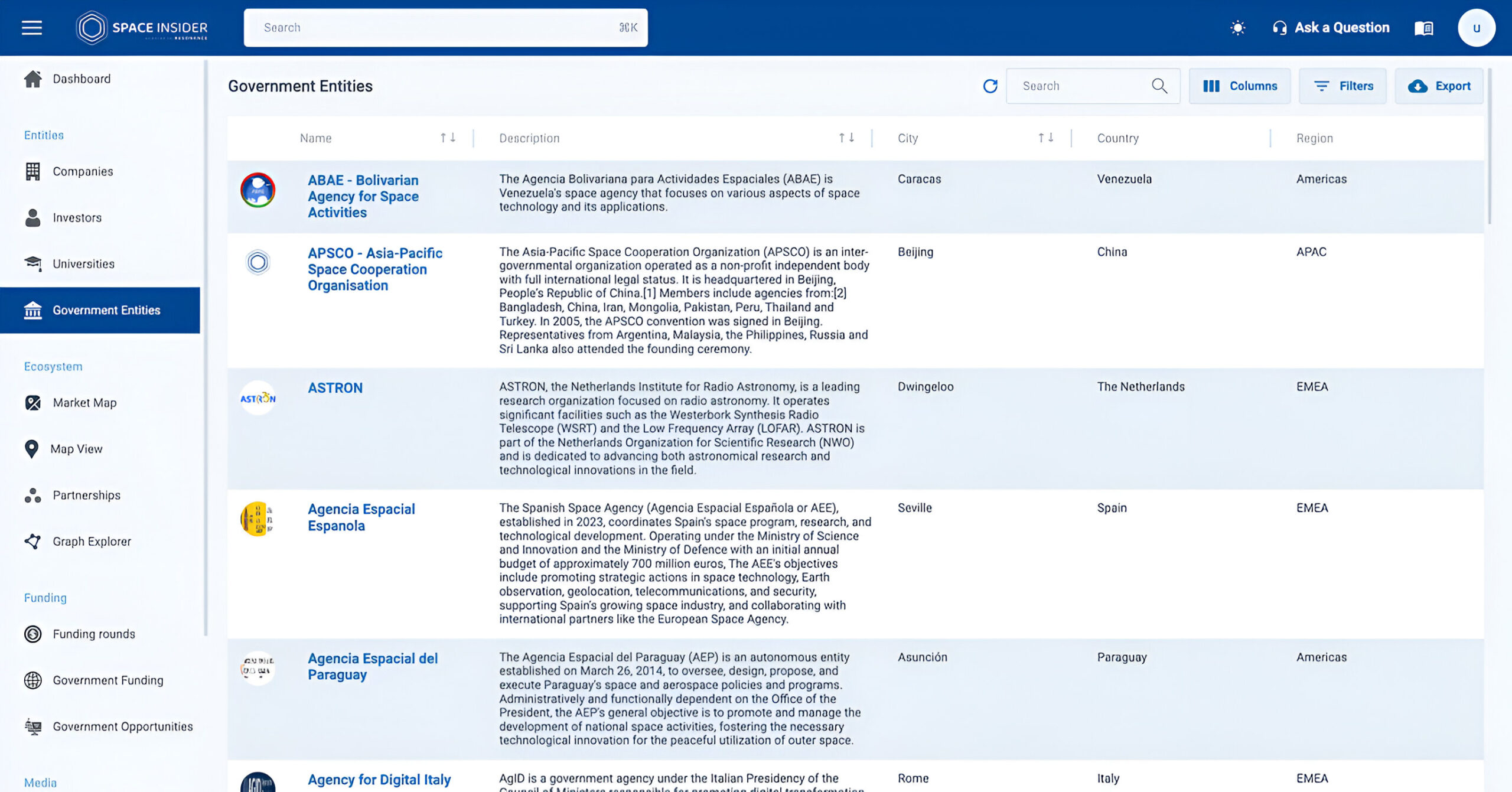
Task: Open Graph Explorer in the sidebar
Action: click(100, 541)
